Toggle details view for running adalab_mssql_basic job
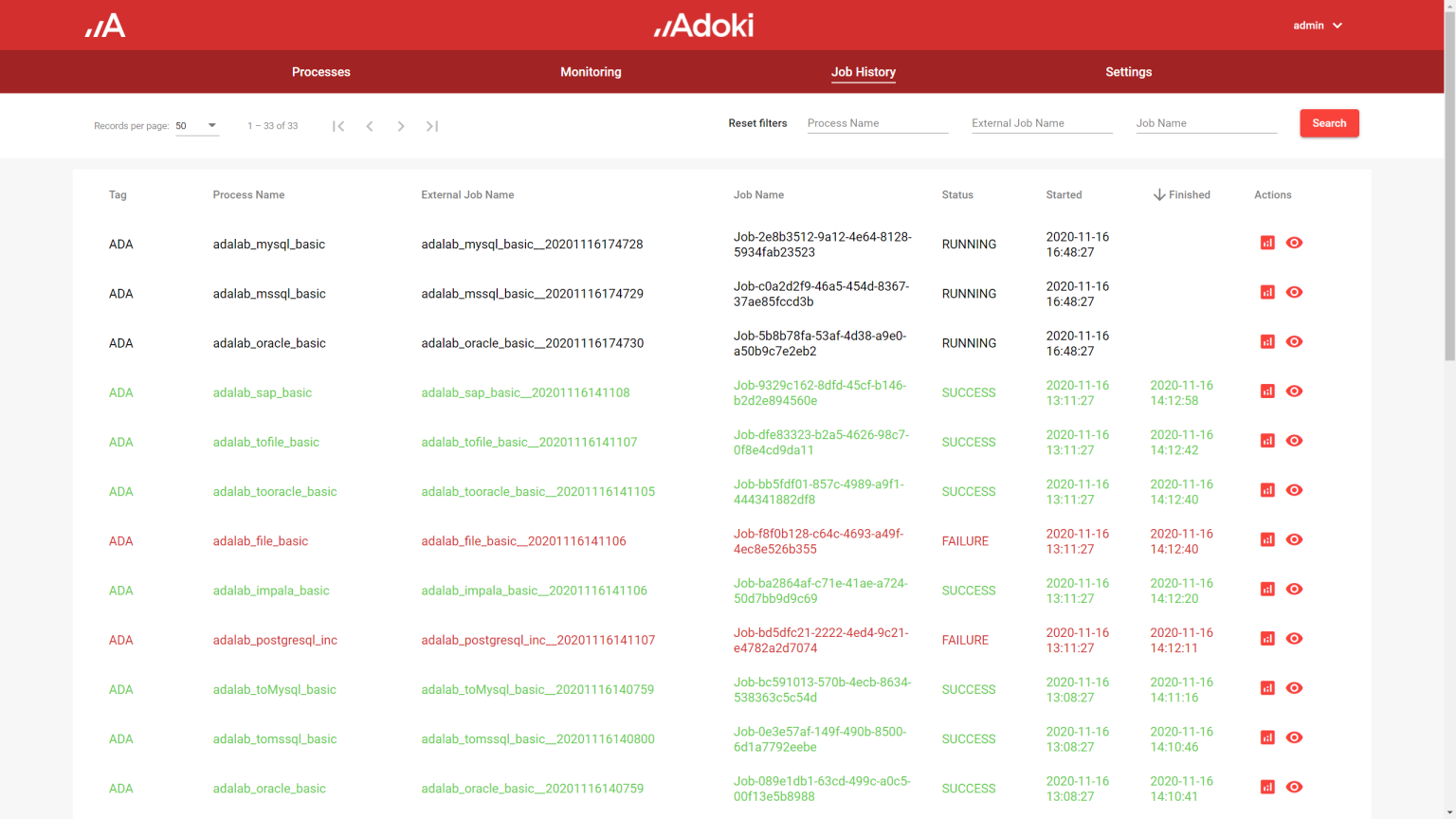 (x=1294, y=292)
